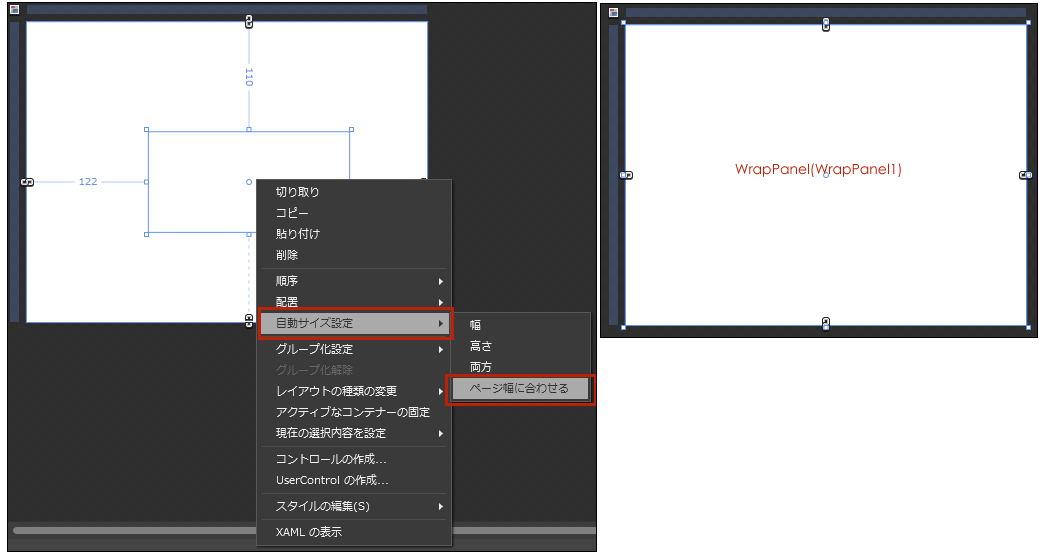Click top margin link icon in left designer
This screenshot has height=560, width=1045.
[249, 22]
